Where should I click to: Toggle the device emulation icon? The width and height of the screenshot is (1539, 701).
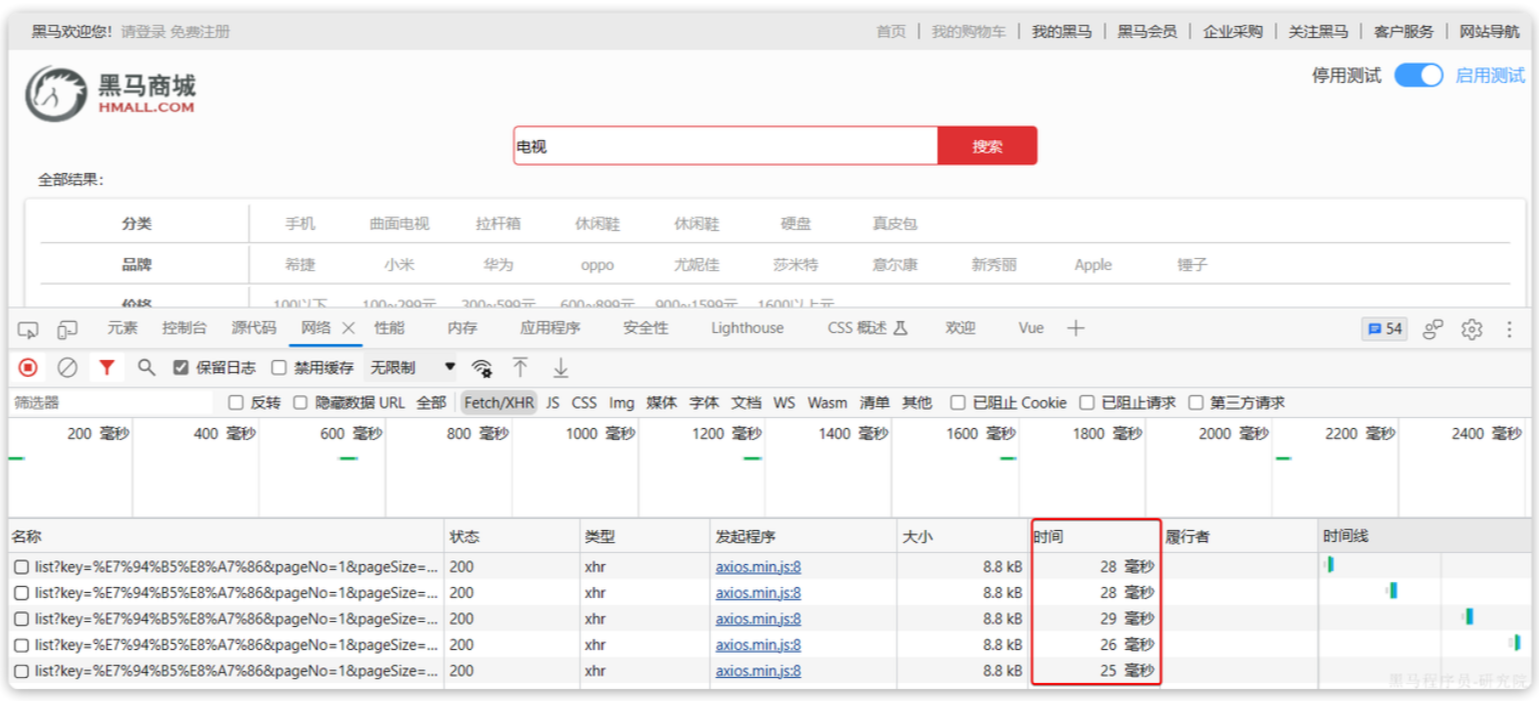tap(67, 329)
